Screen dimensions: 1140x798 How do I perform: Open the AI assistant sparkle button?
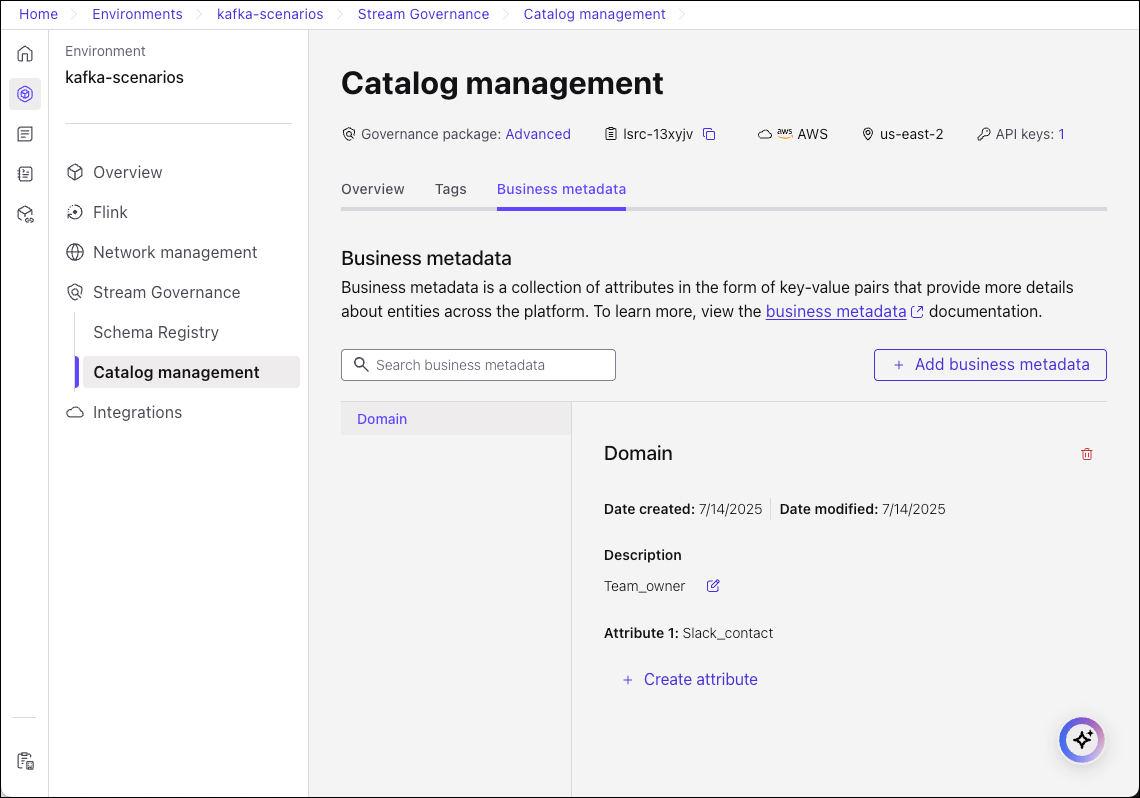[1081, 740]
